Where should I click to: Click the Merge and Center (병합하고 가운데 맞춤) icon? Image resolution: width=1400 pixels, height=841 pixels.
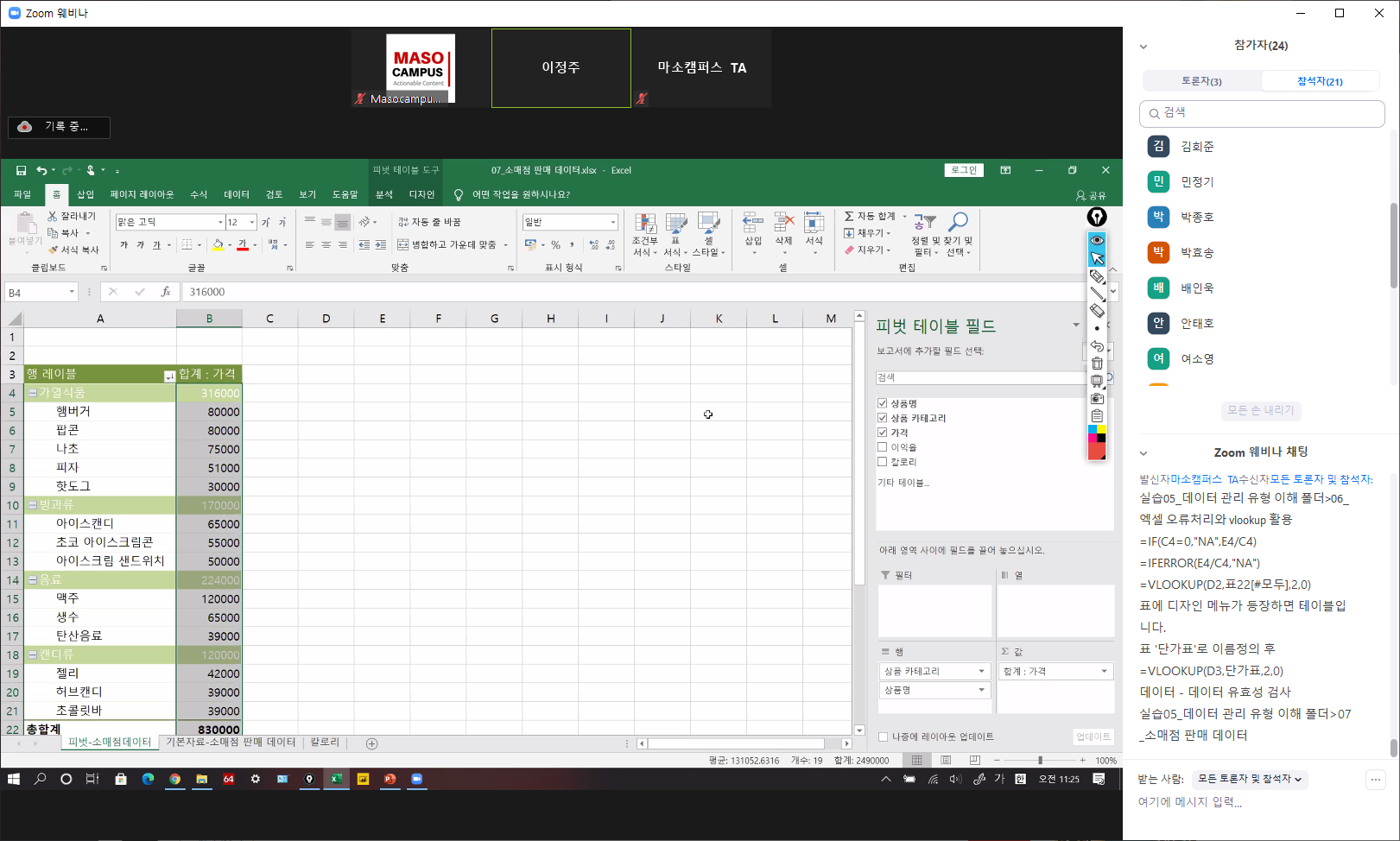coord(402,245)
